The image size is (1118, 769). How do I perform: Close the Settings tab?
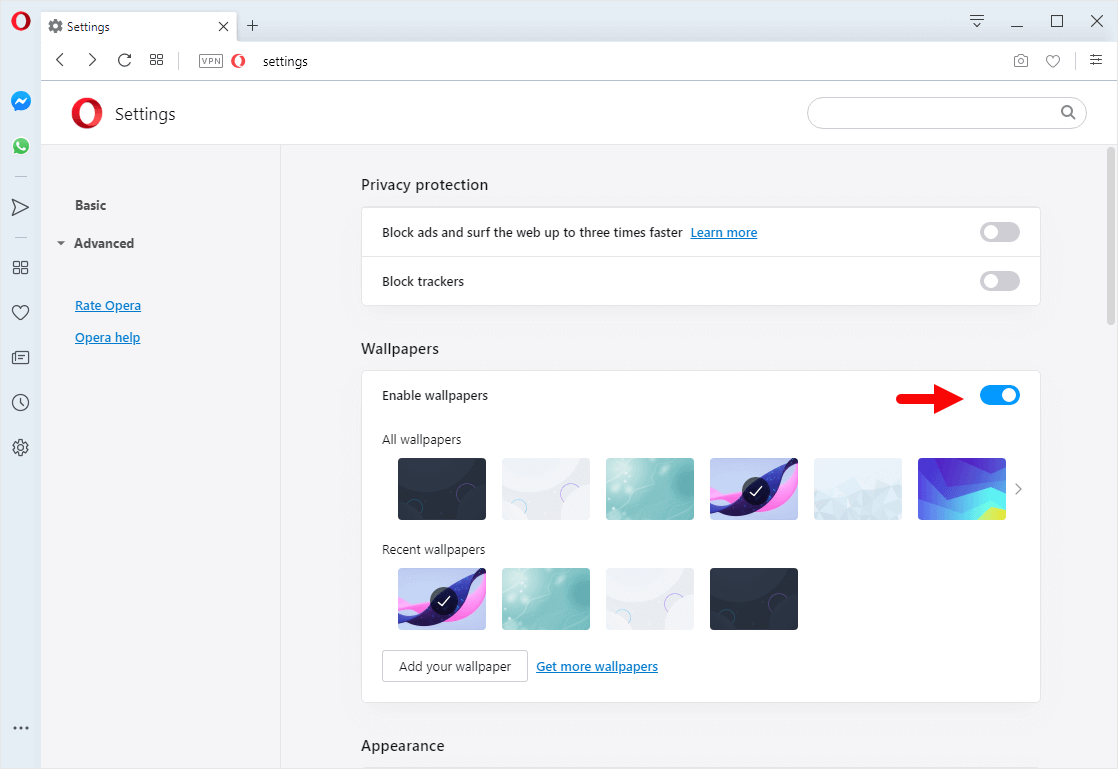click(x=223, y=26)
